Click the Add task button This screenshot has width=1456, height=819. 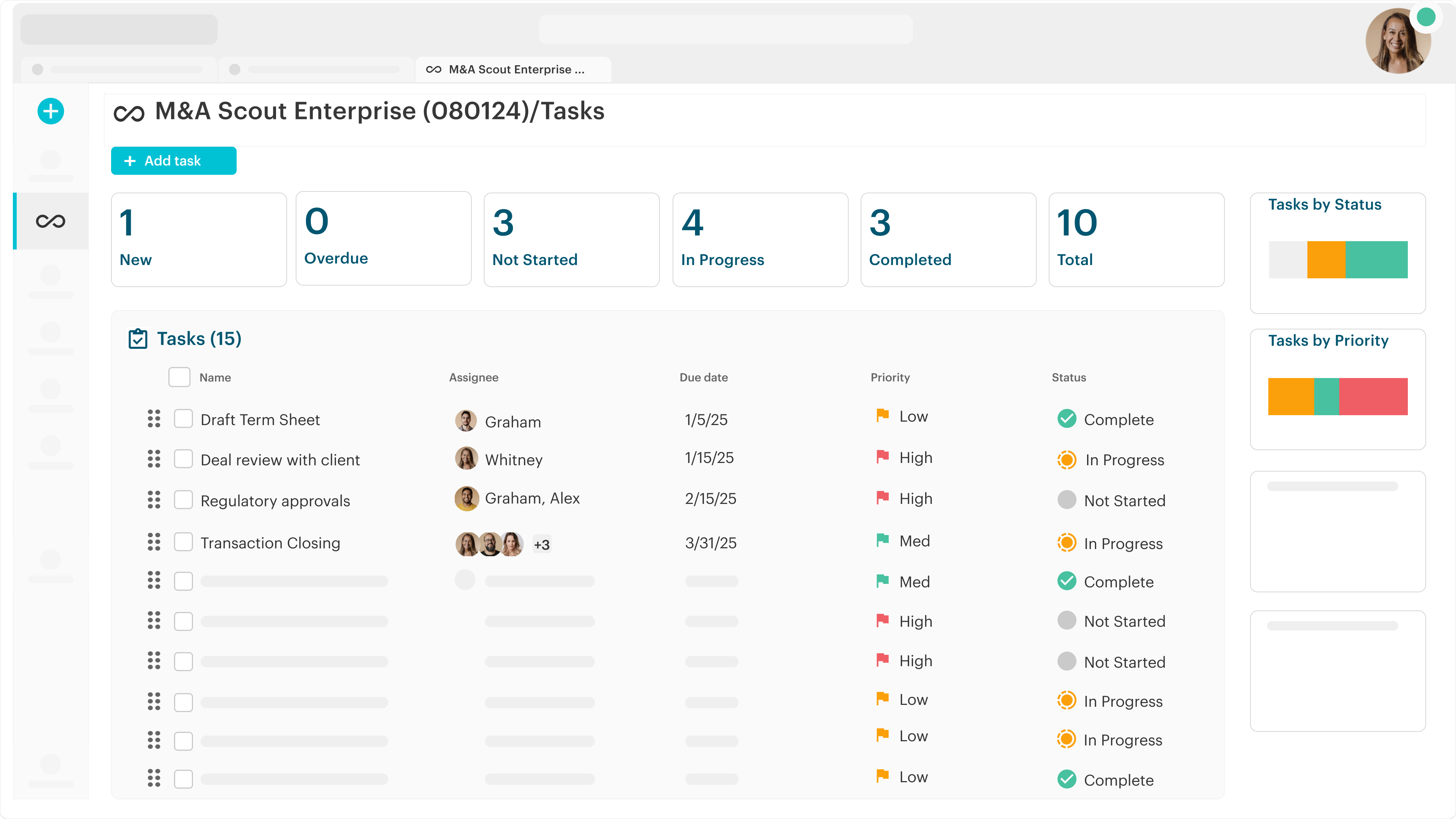[174, 161]
